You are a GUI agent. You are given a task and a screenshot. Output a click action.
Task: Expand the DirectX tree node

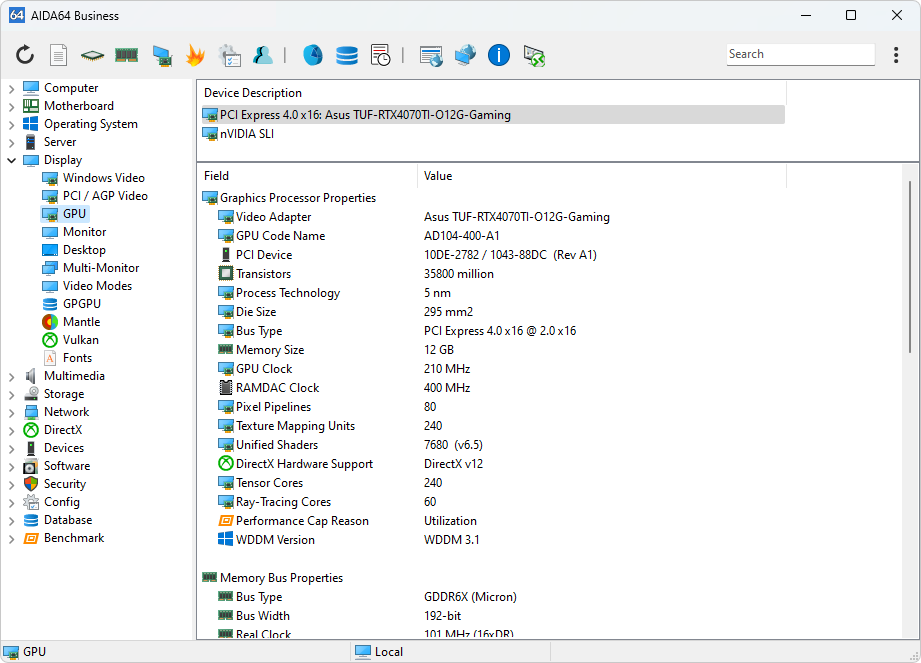12,431
